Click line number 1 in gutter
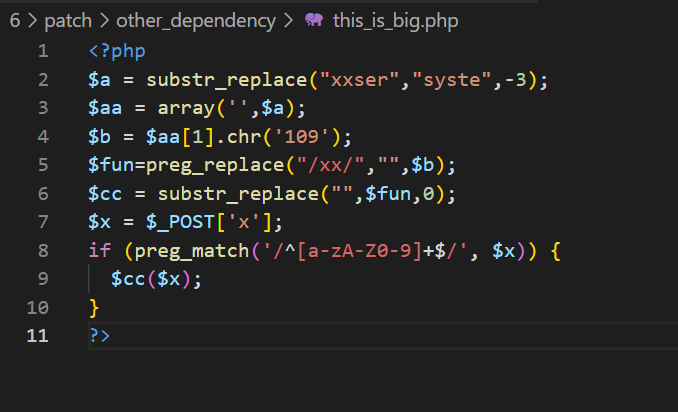The image size is (678, 412). (43, 51)
